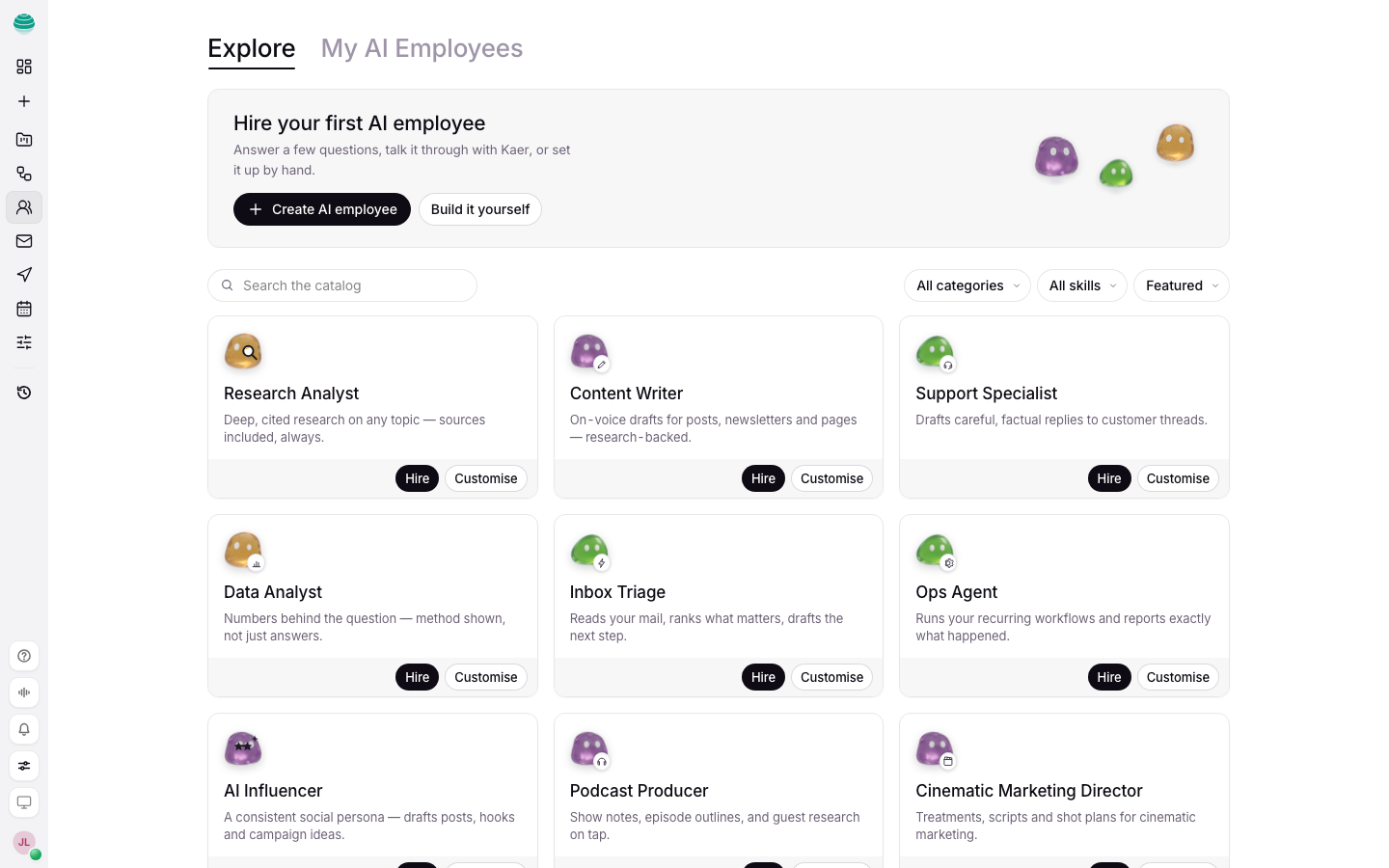The height and width of the screenshot is (868, 1389).
Task: Switch to the My AI Employees tab
Action: [x=422, y=48]
